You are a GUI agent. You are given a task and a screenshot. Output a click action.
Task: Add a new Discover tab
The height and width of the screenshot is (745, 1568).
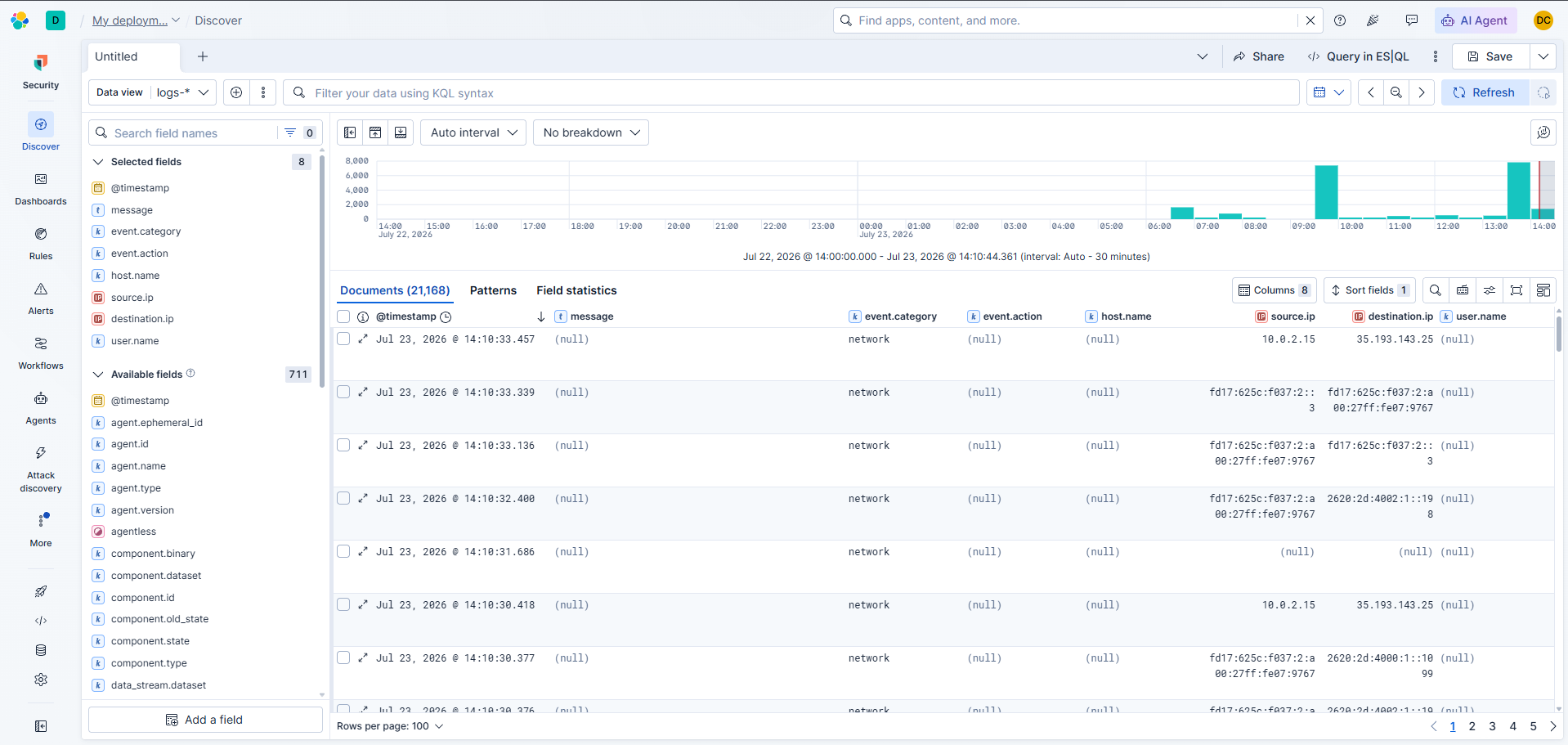coord(203,56)
